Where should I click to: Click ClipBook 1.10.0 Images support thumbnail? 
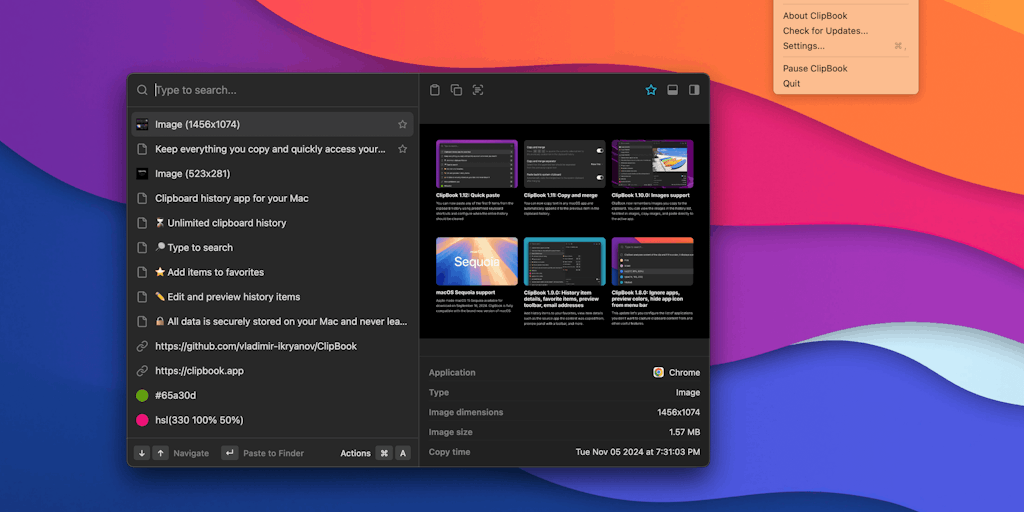652,164
